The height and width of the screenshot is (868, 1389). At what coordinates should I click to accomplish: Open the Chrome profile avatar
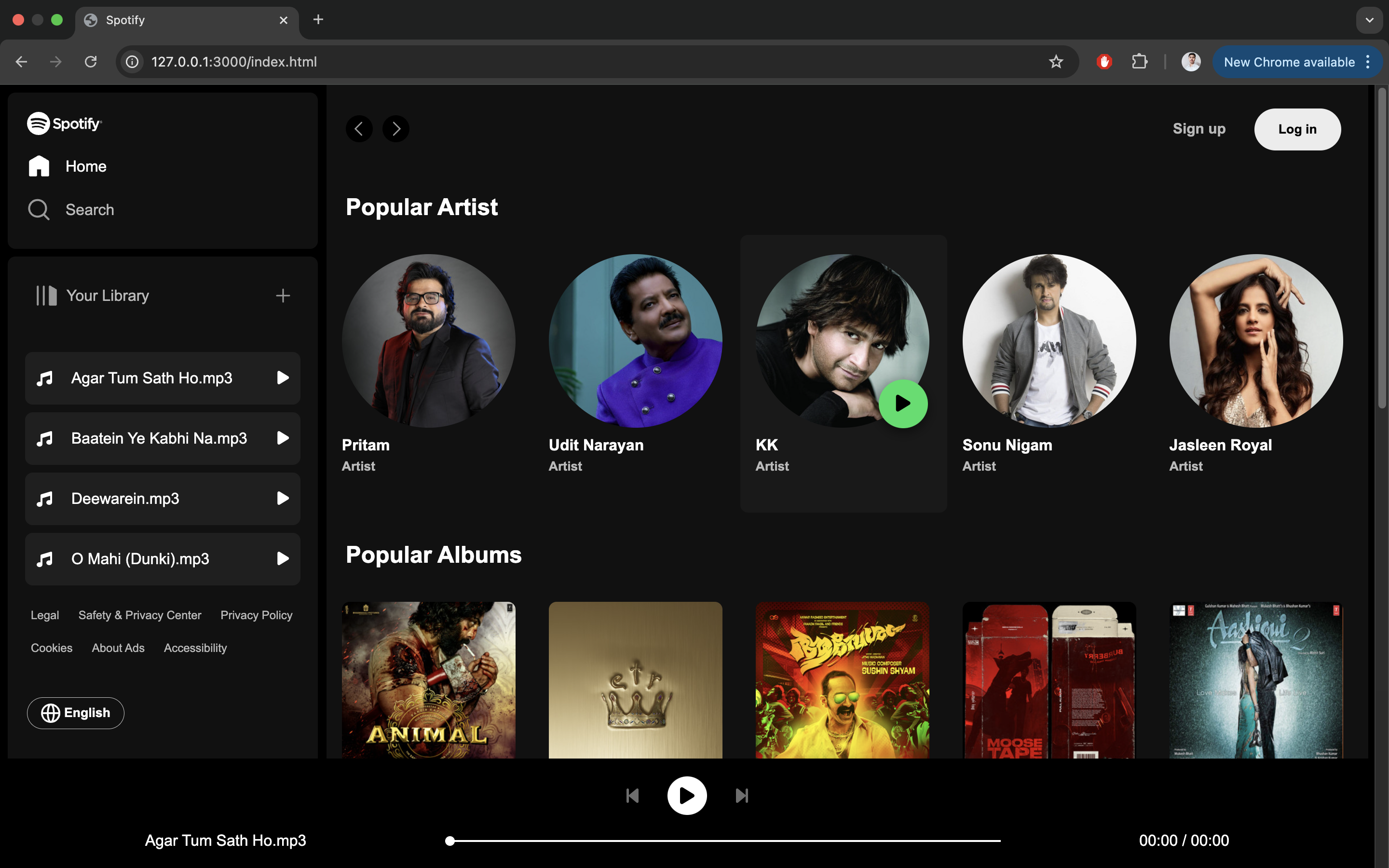coord(1191,62)
